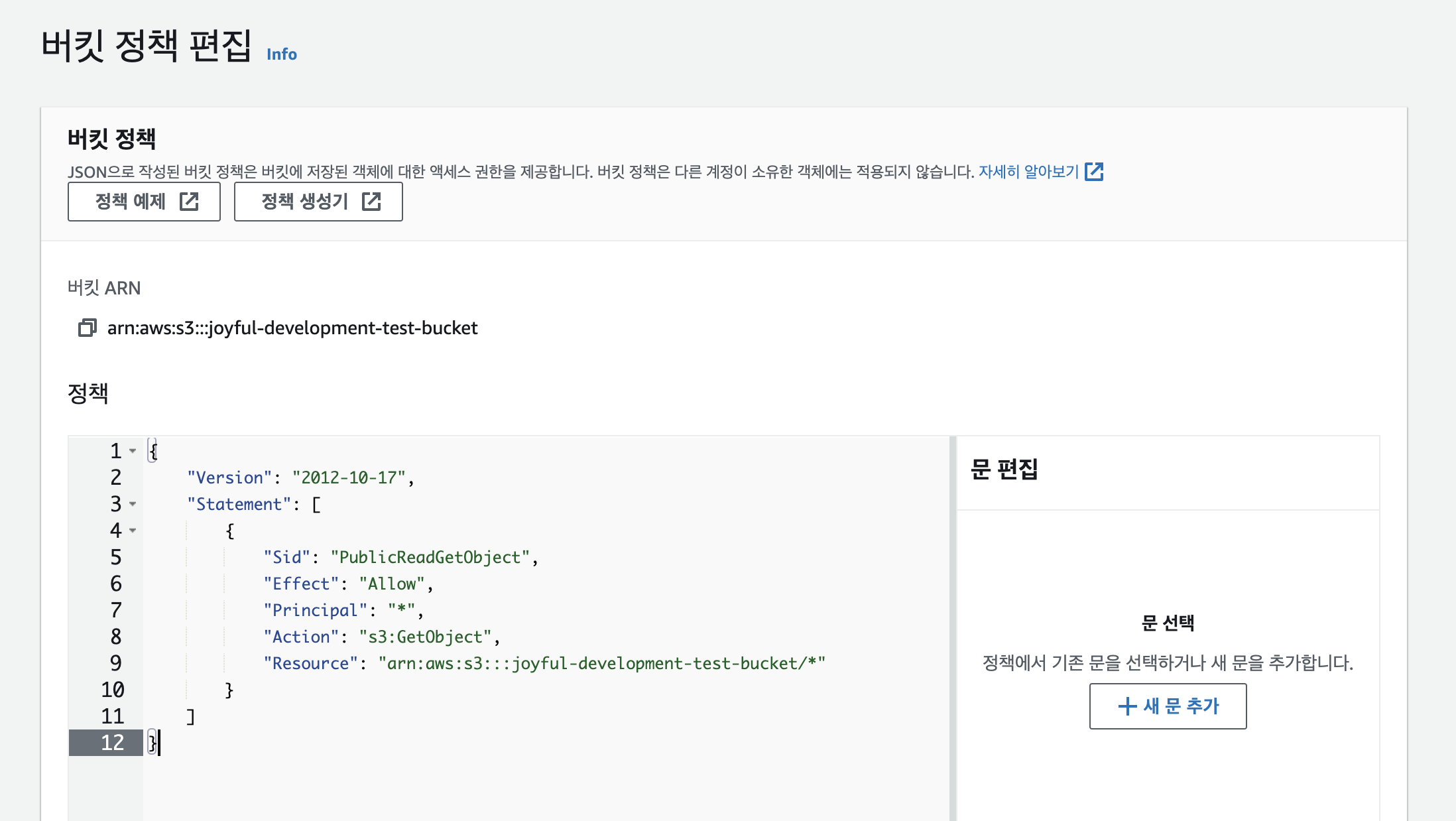Collapse Statement array fold arrow on line 3

pos(133,504)
